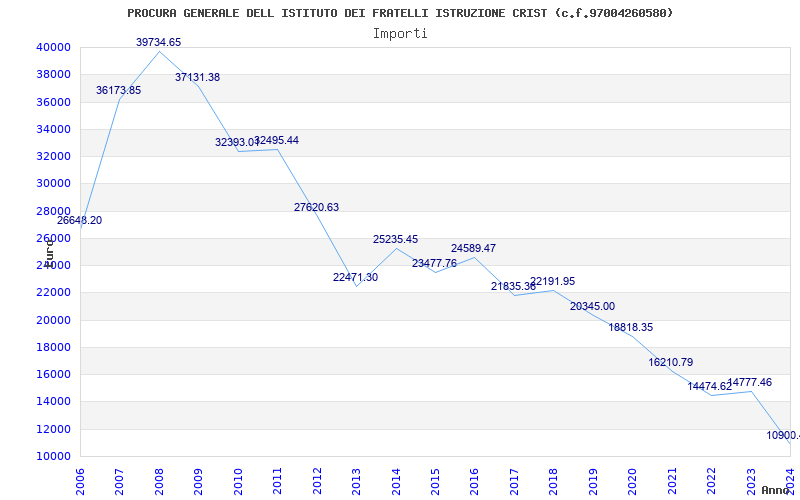Click the 18818.35 value label
Image resolution: width=800 pixels, height=500 pixels.
(x=631, y=328)
